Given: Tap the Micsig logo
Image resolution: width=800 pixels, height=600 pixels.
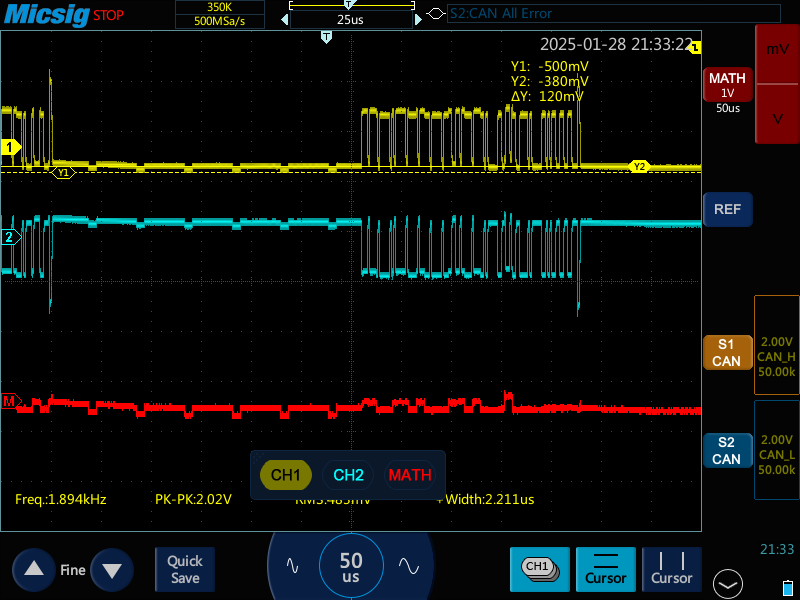Looking at the screenshot, I should 47,14.
